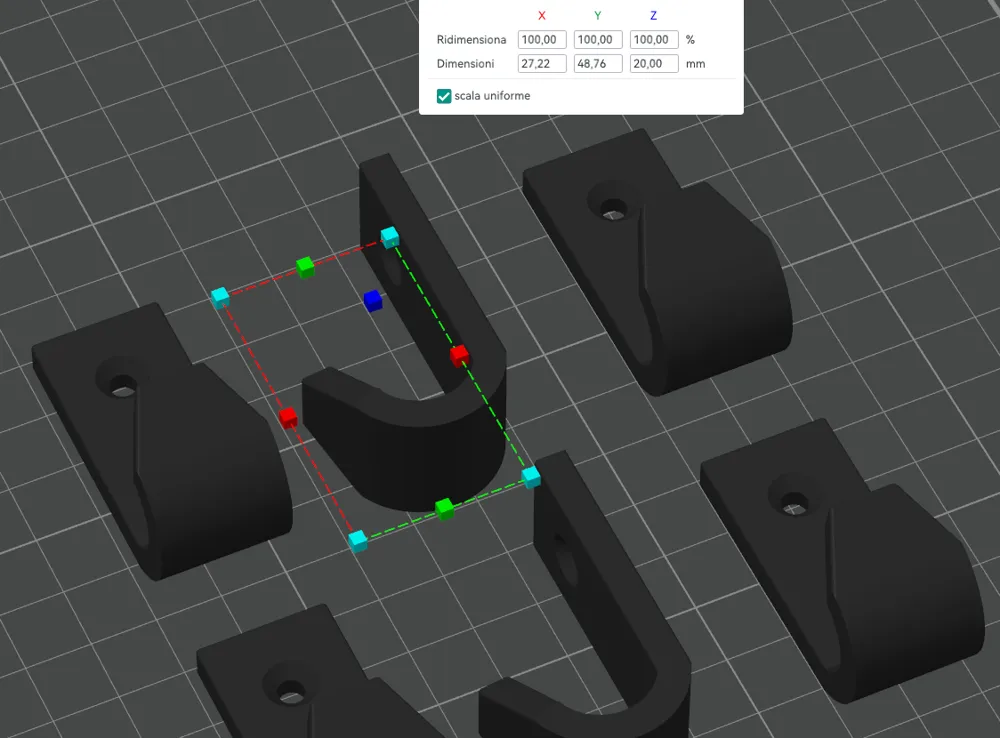This screenshot has width=1000, height=738.
Task: Click the green Y column header
Action: pyautogui.click(x=597, y=15)
